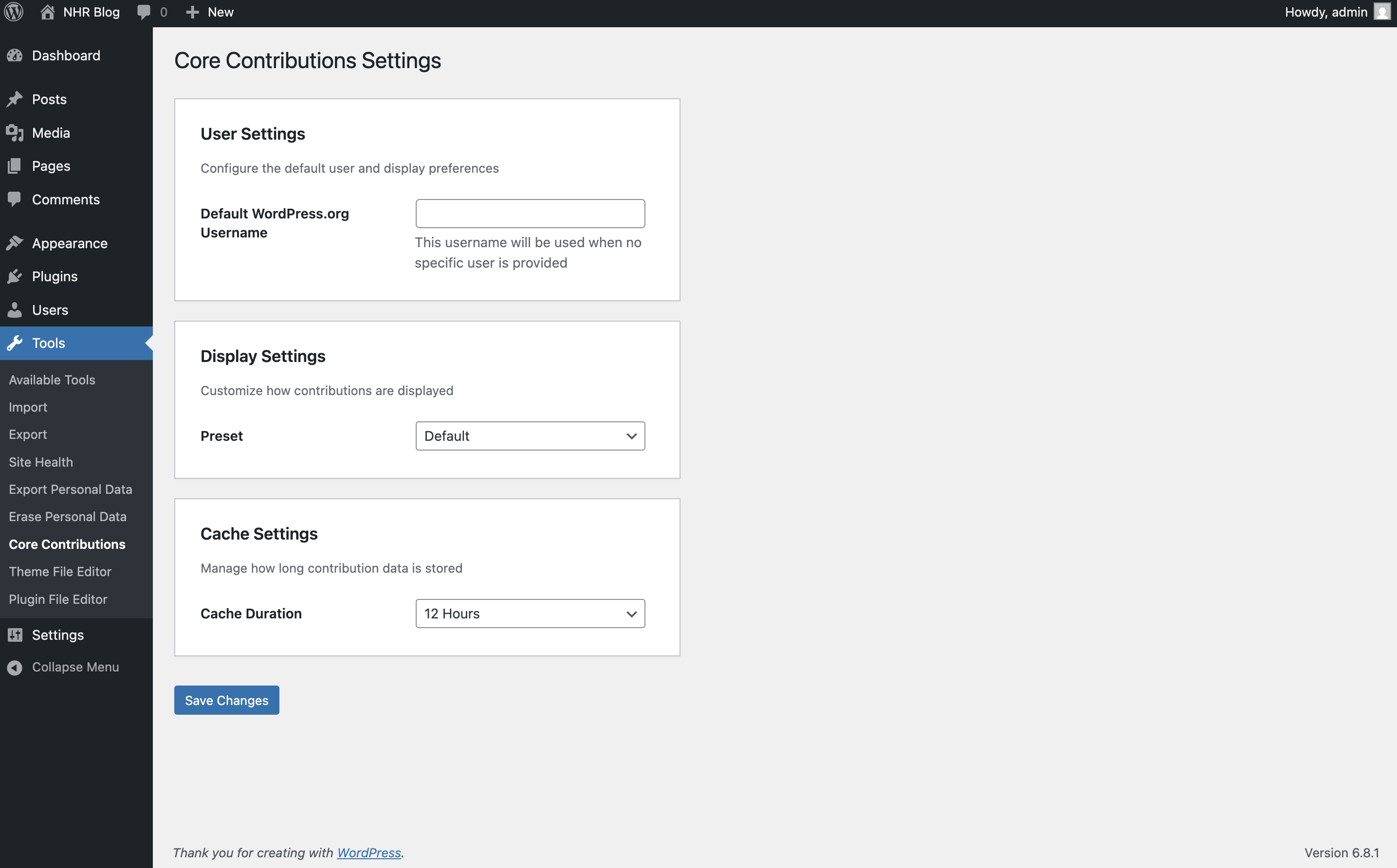Click the Users person icon

point(15,310)
